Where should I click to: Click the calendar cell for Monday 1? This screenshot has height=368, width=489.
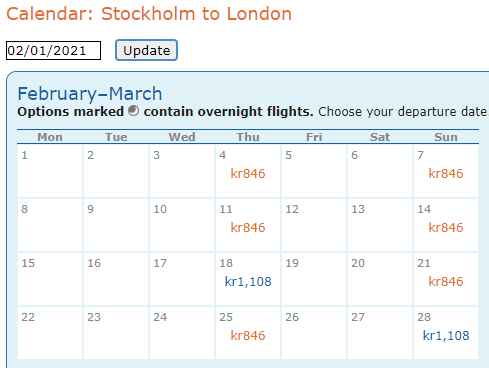tap(50, 171)
